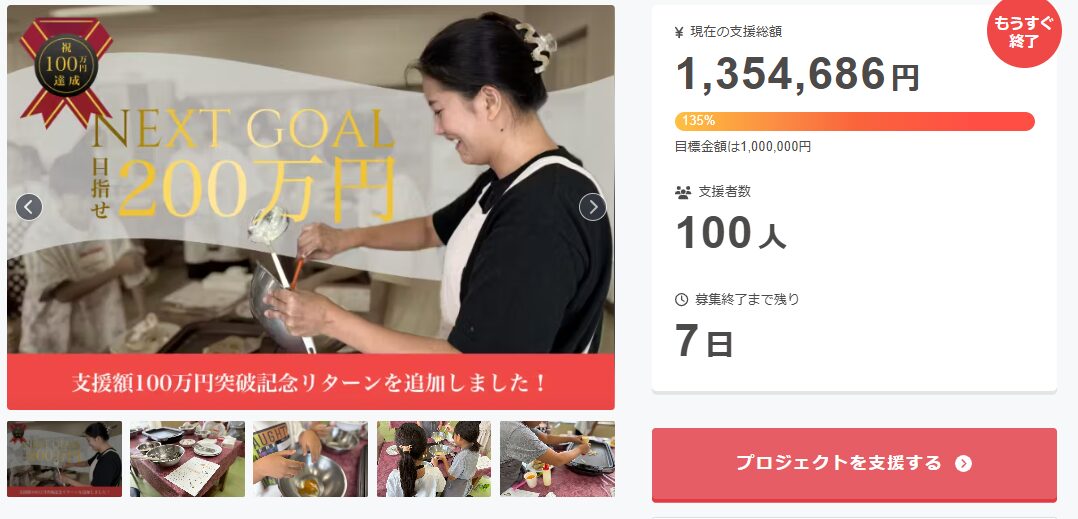
Task: Click the red もうすぐ終了 badge
Action: (x=1023, y=33)
